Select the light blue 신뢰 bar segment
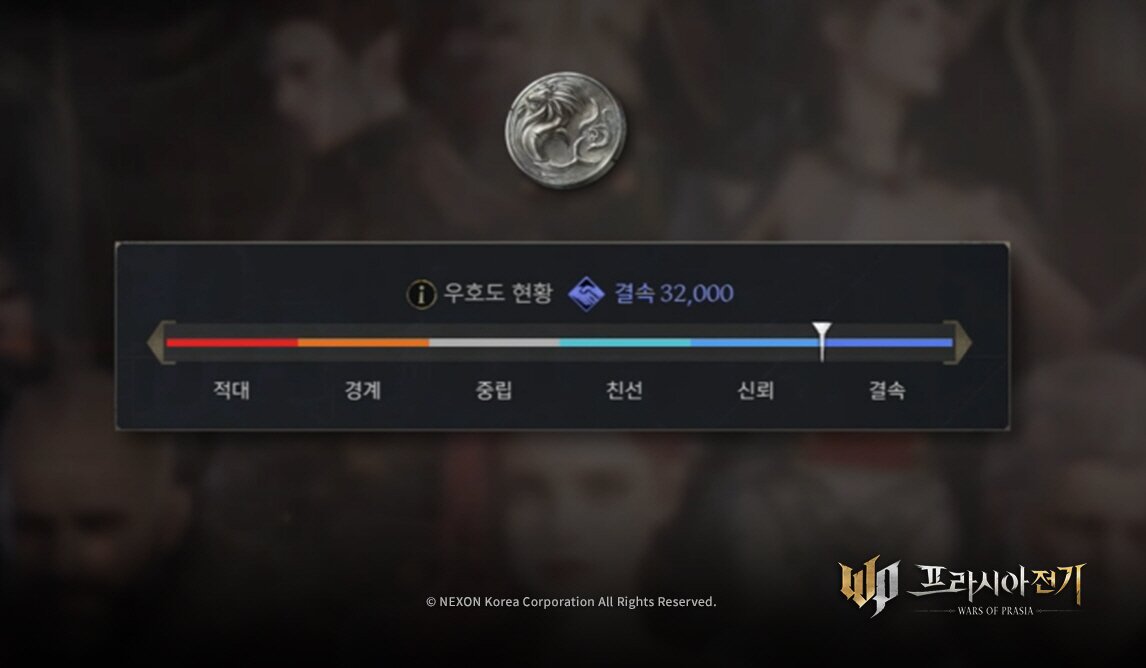The width and height of the screenshot is (1146, 668). click(756, 342)
